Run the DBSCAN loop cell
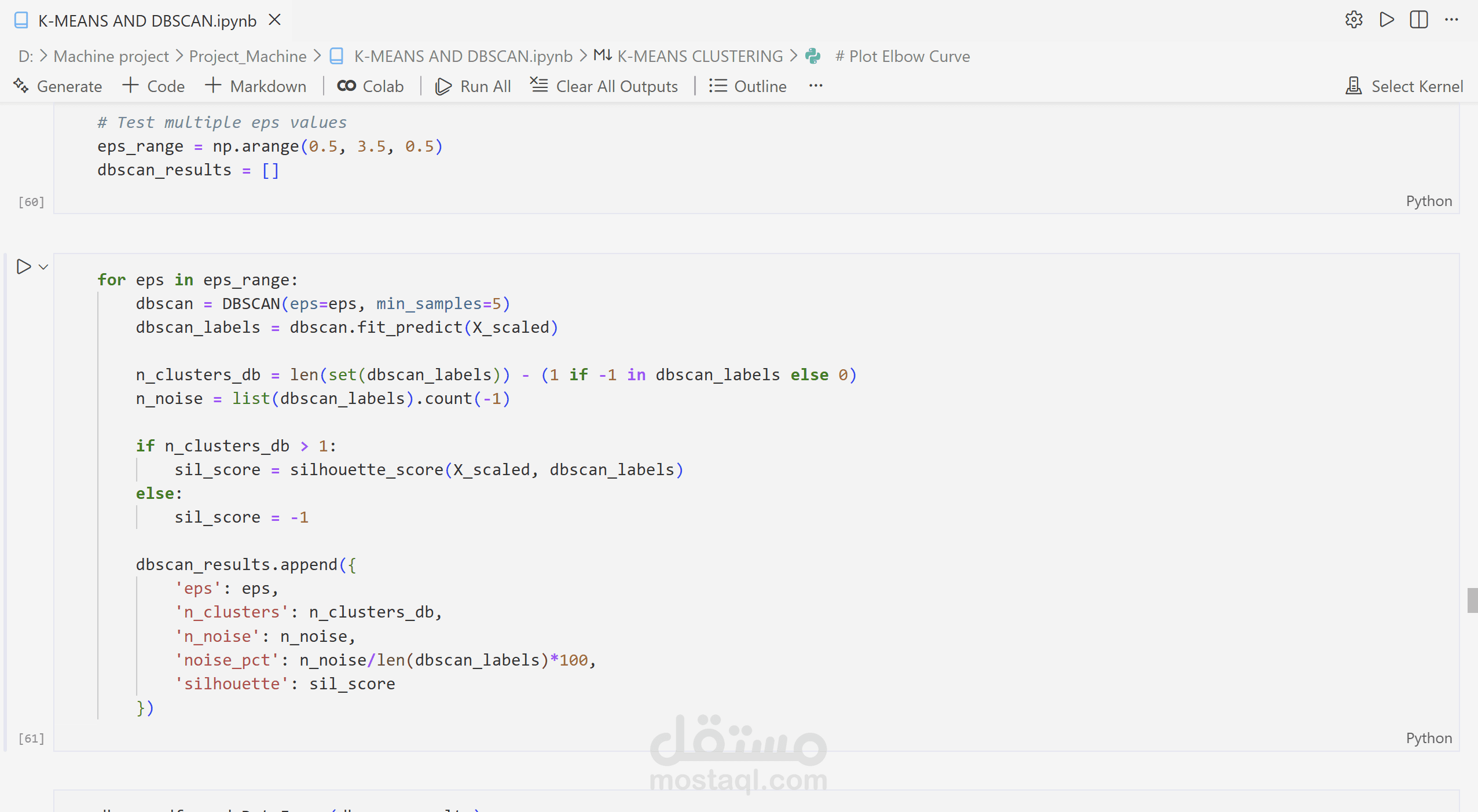The height and width of the screenshot is (812, 1478). point(24,267)
